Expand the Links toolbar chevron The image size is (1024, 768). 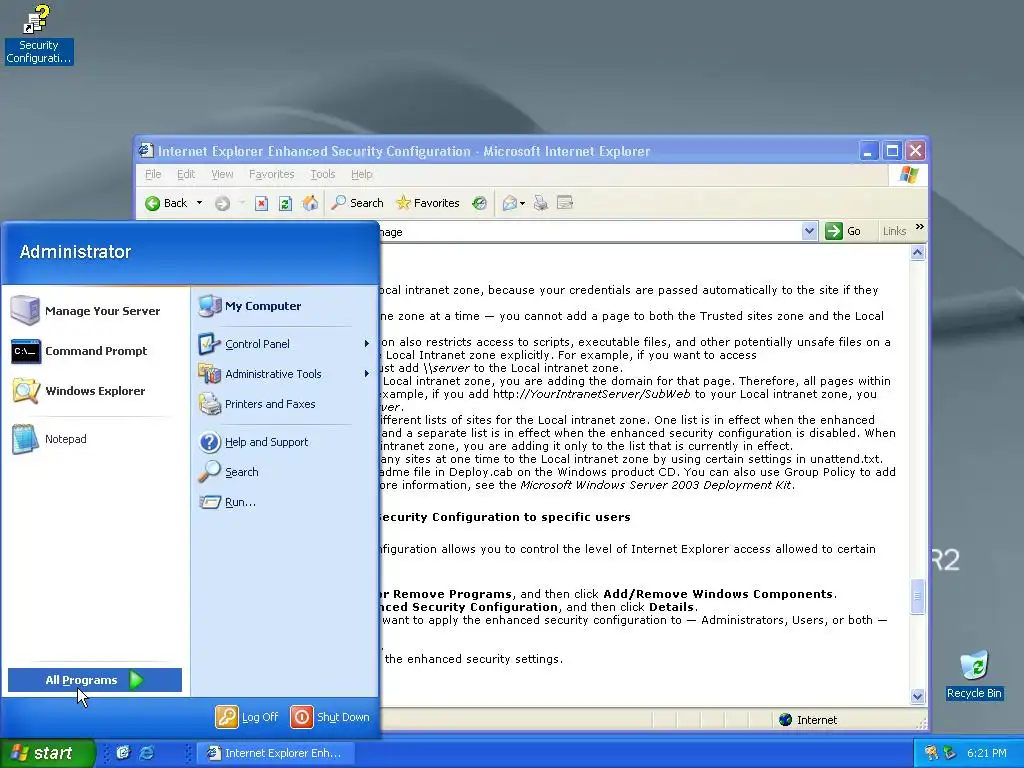tap(920, 227)
